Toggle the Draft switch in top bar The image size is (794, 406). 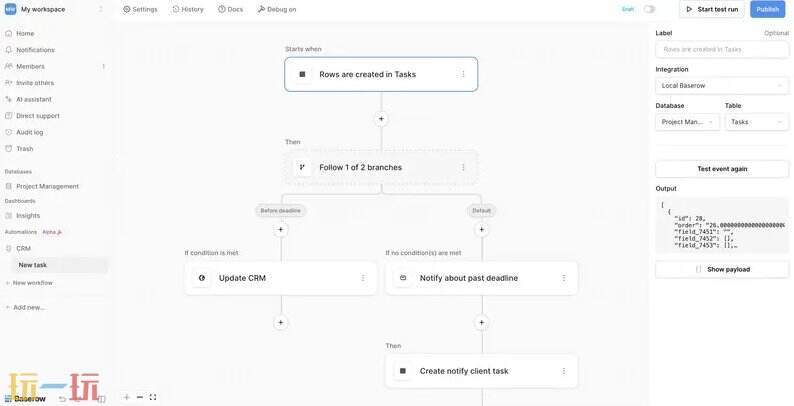click(x=649, y=9)
